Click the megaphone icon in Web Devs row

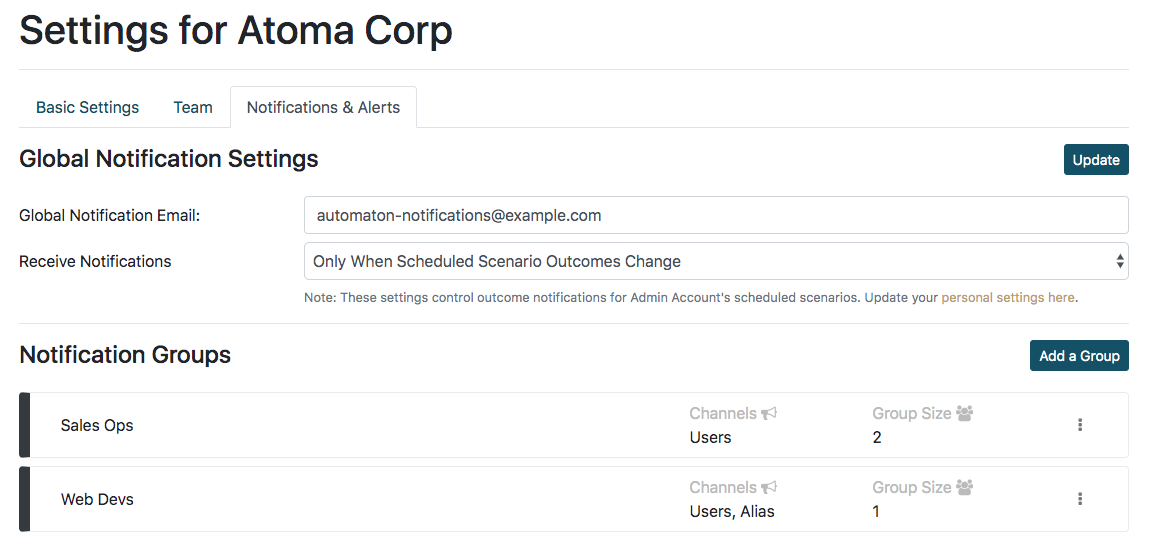pos(769,487)
